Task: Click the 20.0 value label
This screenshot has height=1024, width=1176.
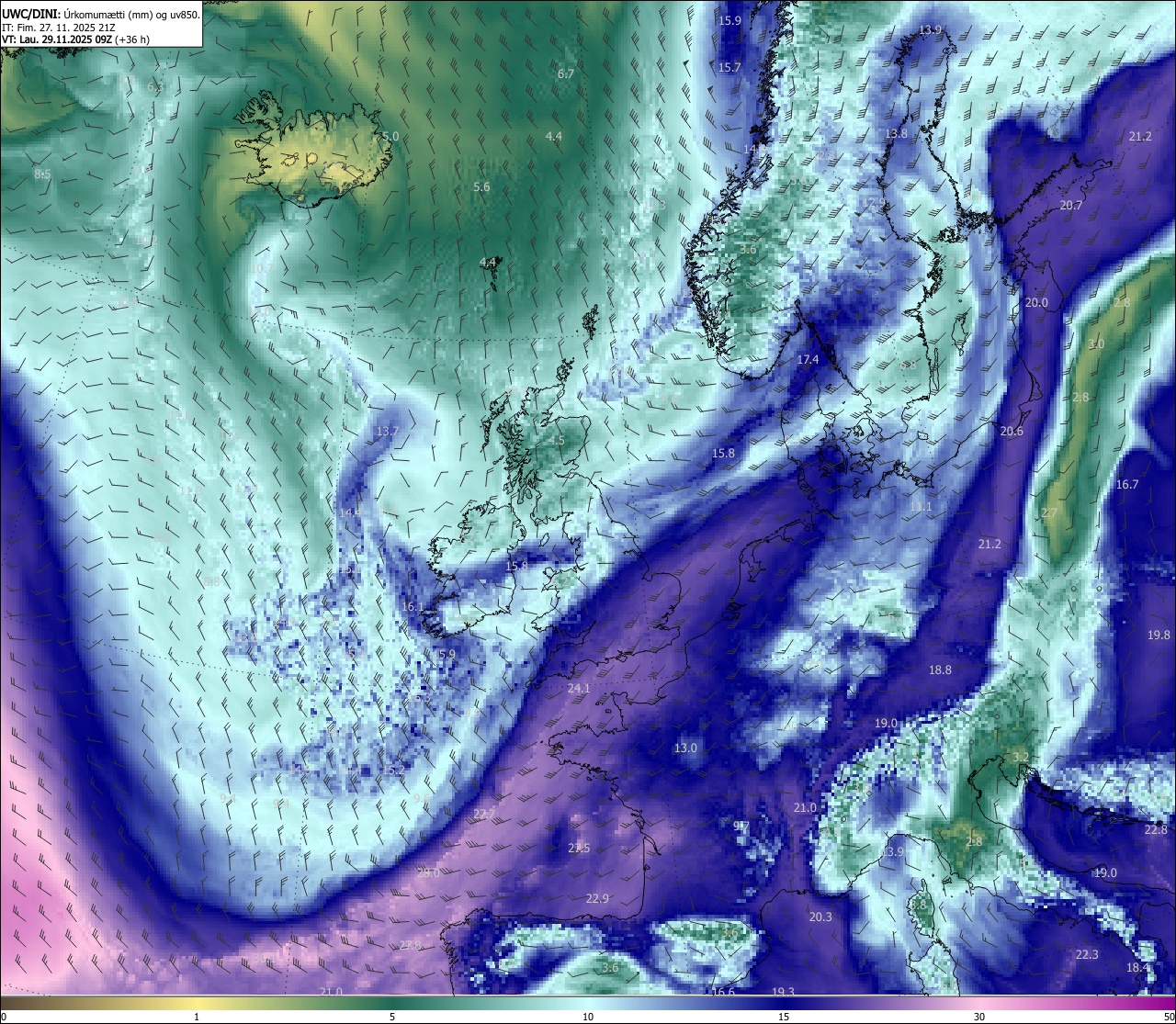Action: point(1036,302)
